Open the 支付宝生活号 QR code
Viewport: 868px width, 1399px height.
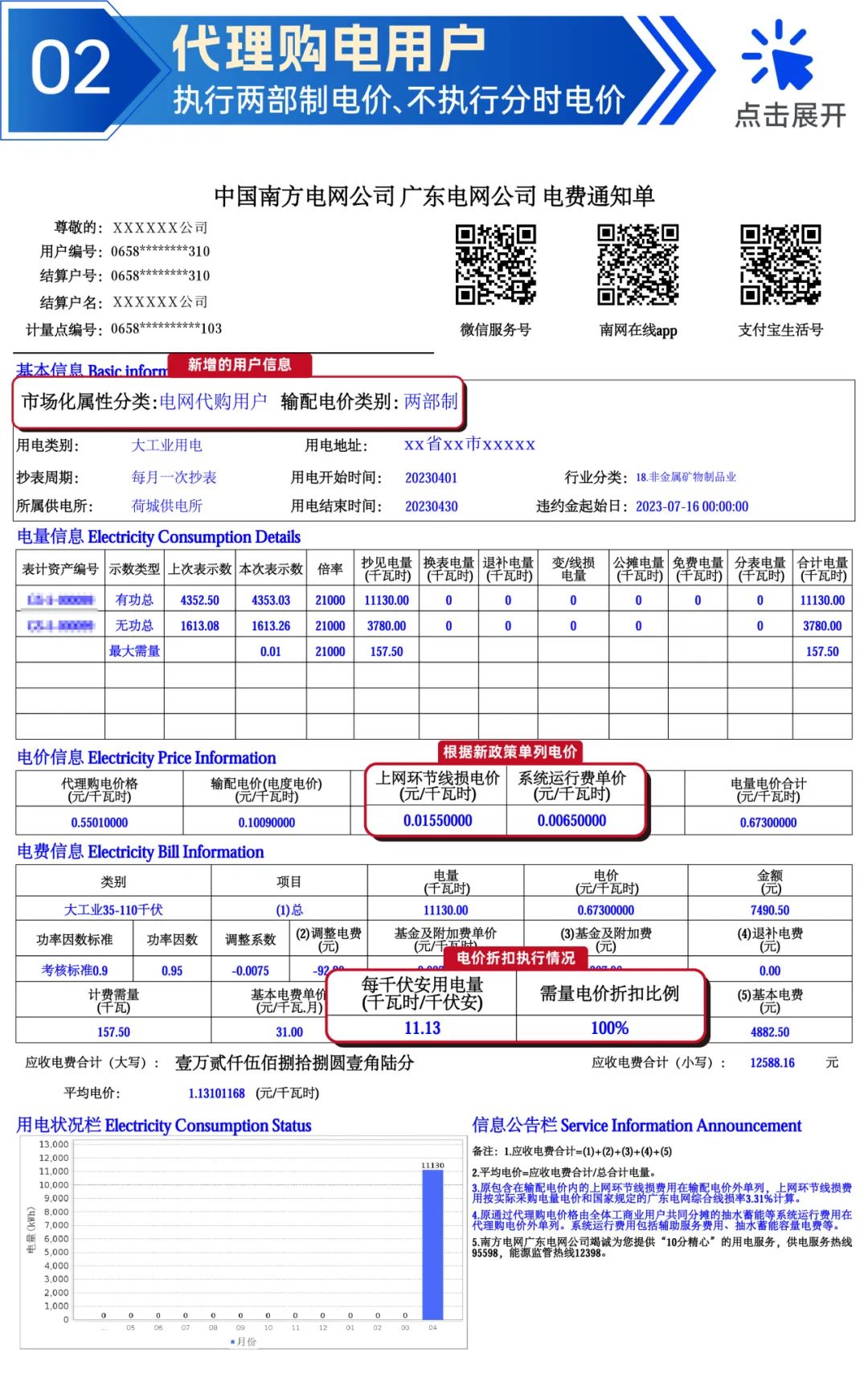click(x=780, y=265)
